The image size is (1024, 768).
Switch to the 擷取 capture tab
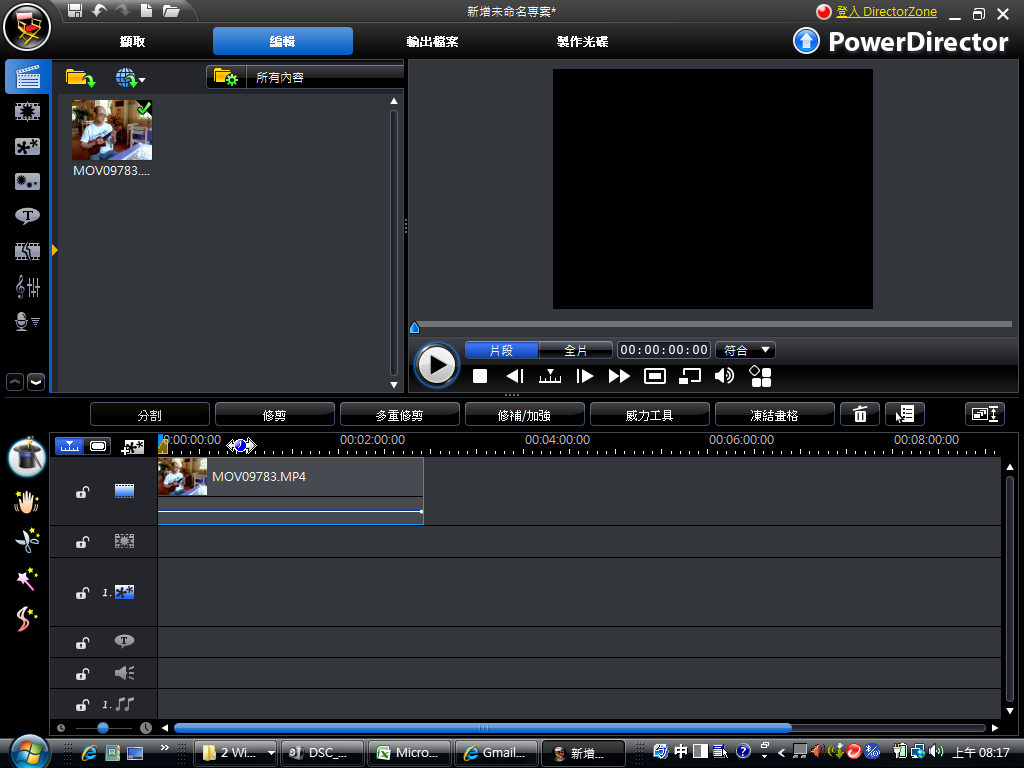[x=132, y=42]
